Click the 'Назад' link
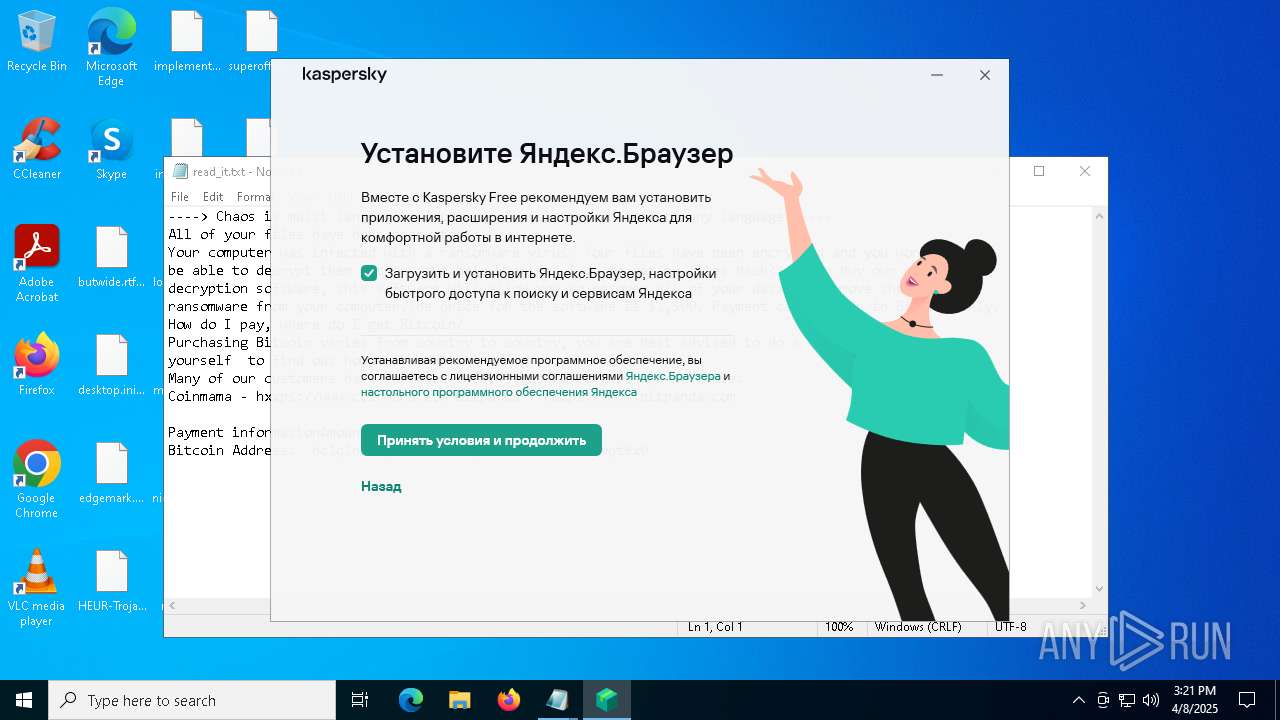This screenshot has width=1280, height=720. (381, 486)
